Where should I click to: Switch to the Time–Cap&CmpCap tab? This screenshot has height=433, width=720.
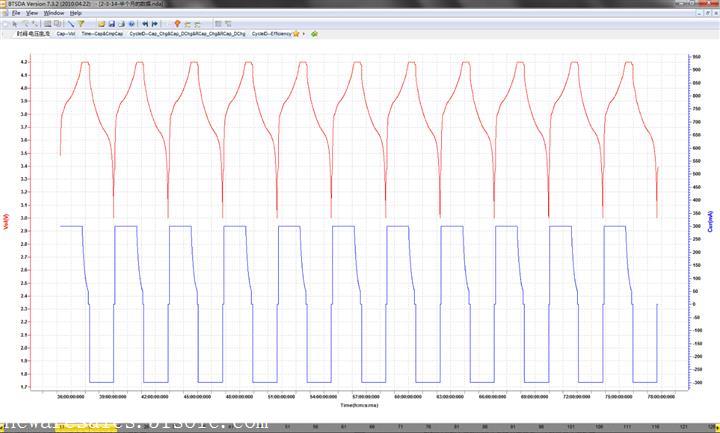(x=103, y=34)
